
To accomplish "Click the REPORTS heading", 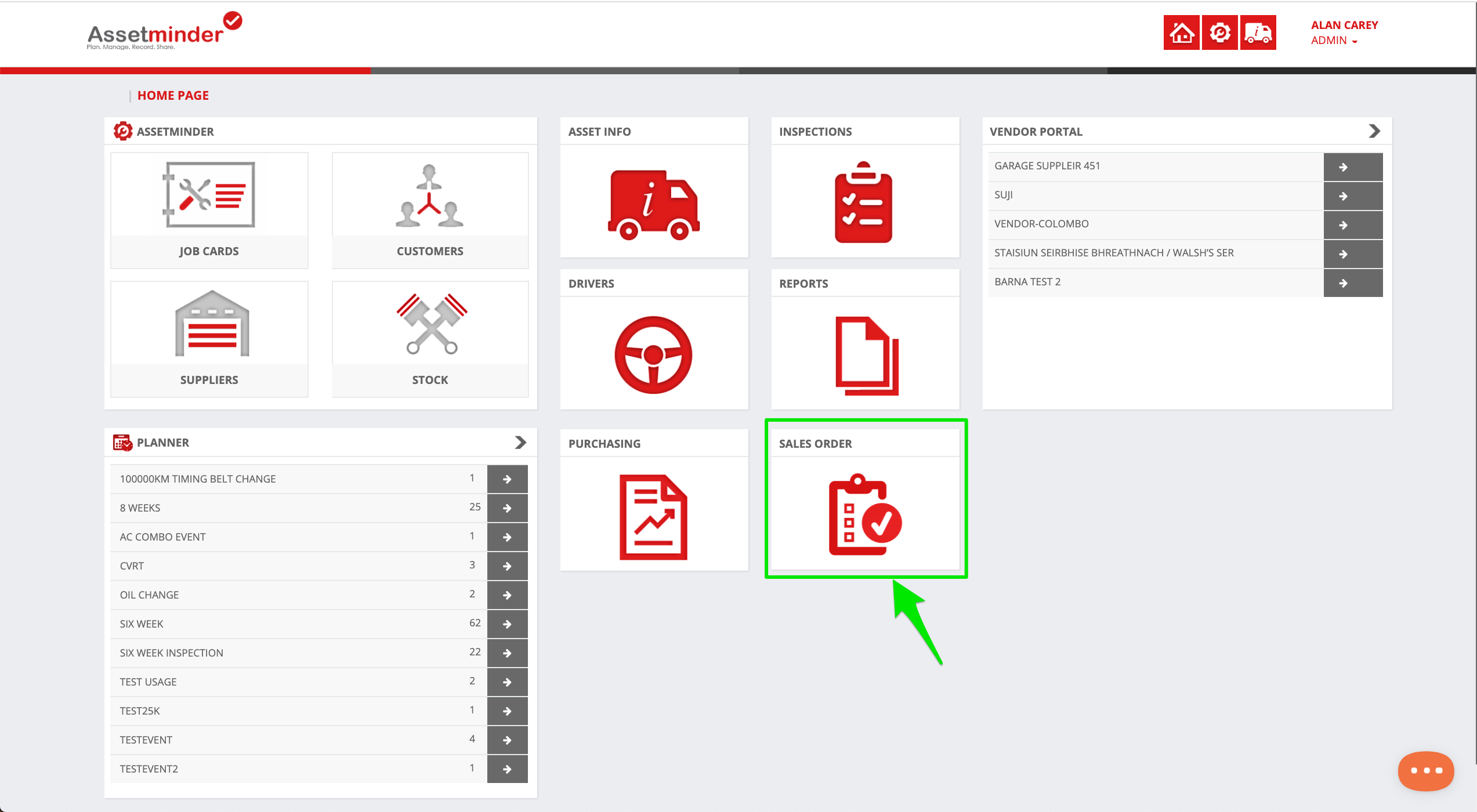I will 803,284.
